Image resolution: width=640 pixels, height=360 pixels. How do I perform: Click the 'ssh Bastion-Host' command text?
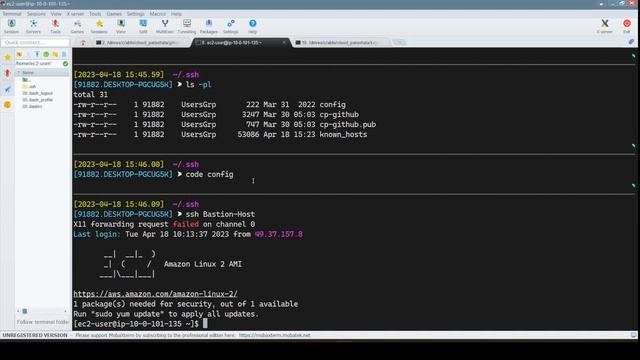click(220, 214)
